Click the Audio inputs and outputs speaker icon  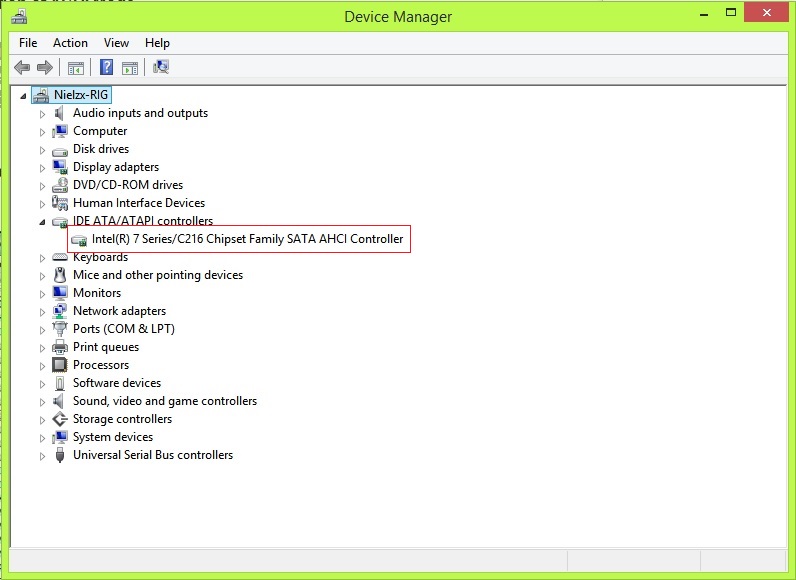[59, 113]
